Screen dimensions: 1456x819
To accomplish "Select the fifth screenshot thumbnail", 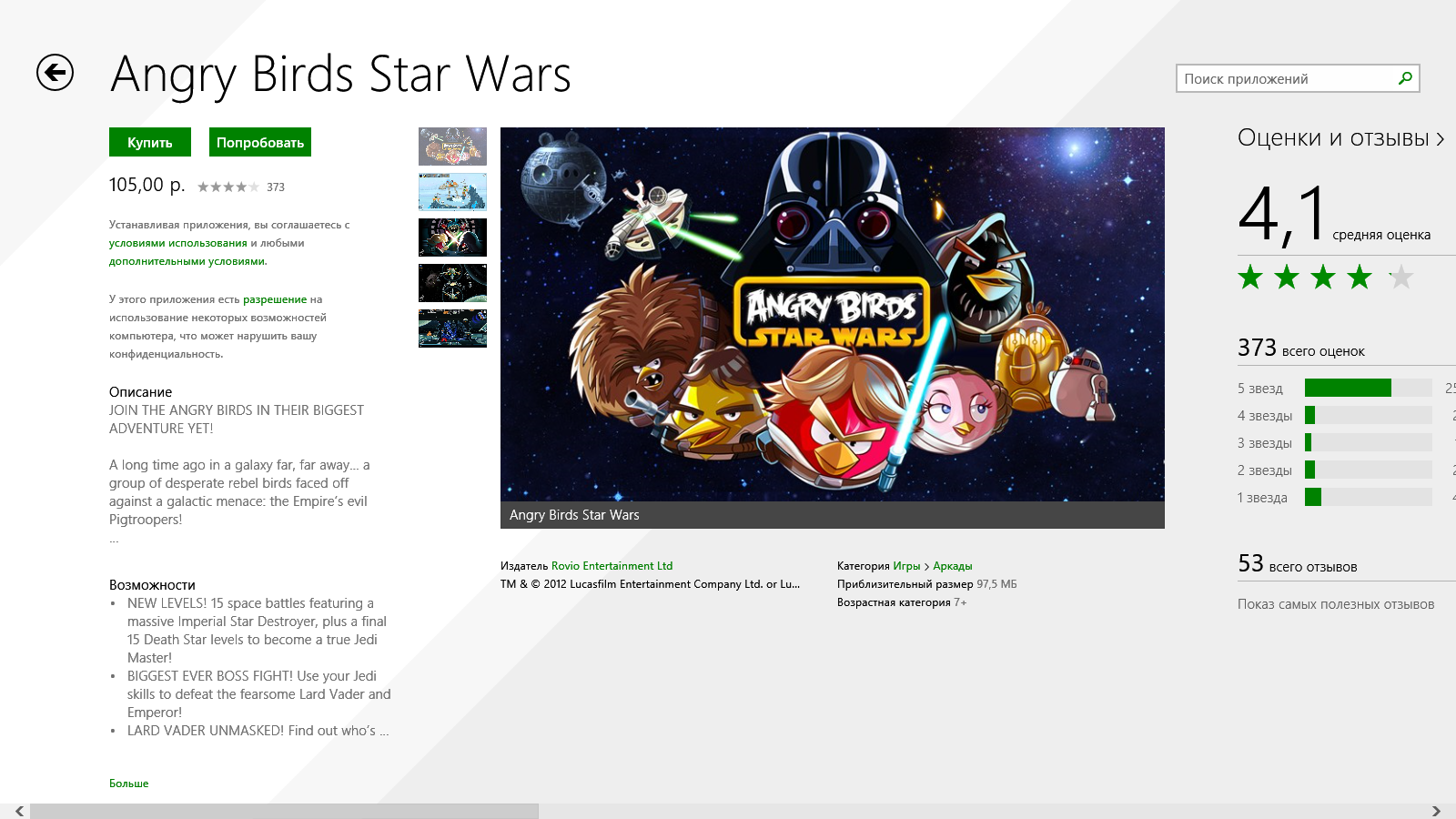I will (452, 329).
